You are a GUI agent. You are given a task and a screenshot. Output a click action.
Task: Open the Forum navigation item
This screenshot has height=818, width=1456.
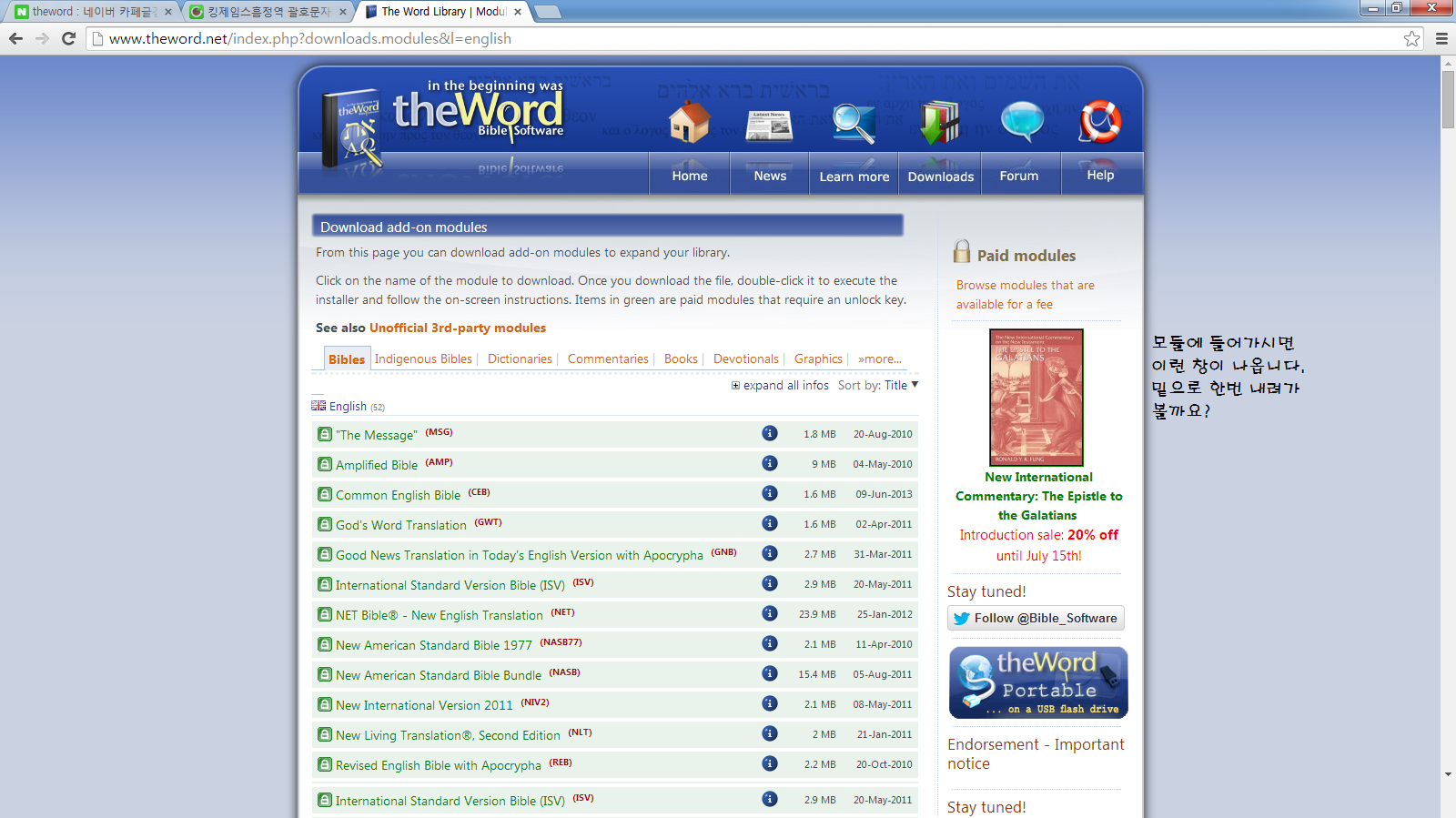click(1018, 176)
